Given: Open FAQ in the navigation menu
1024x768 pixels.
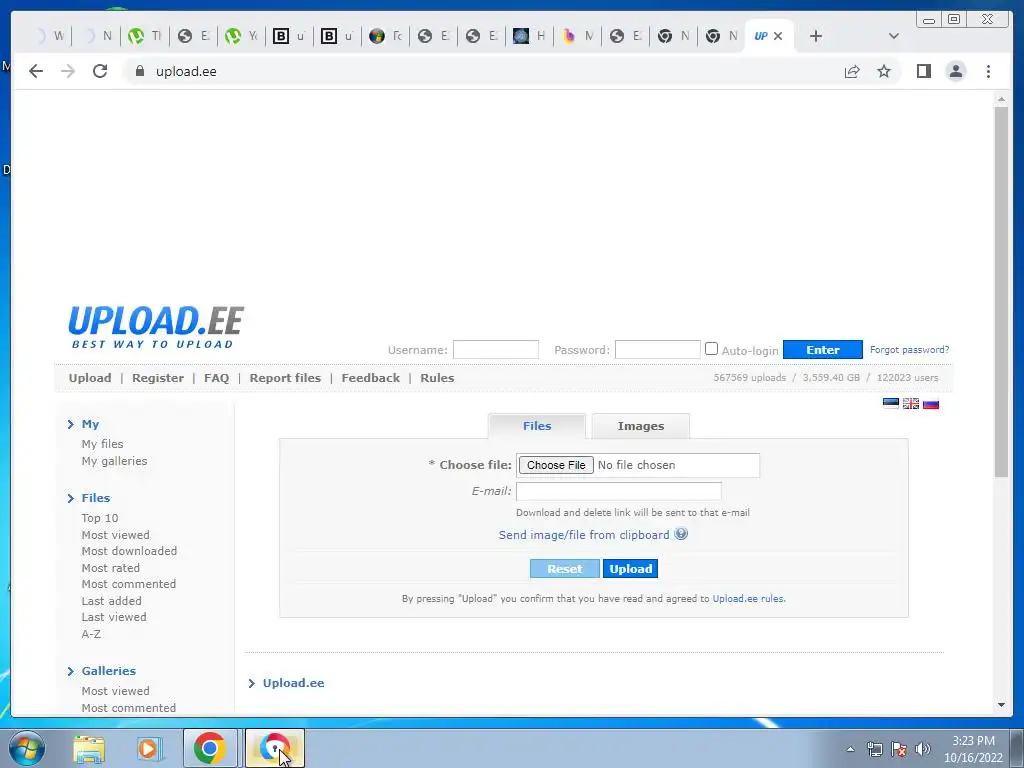Looking at the screenshot, I should 216,378.
